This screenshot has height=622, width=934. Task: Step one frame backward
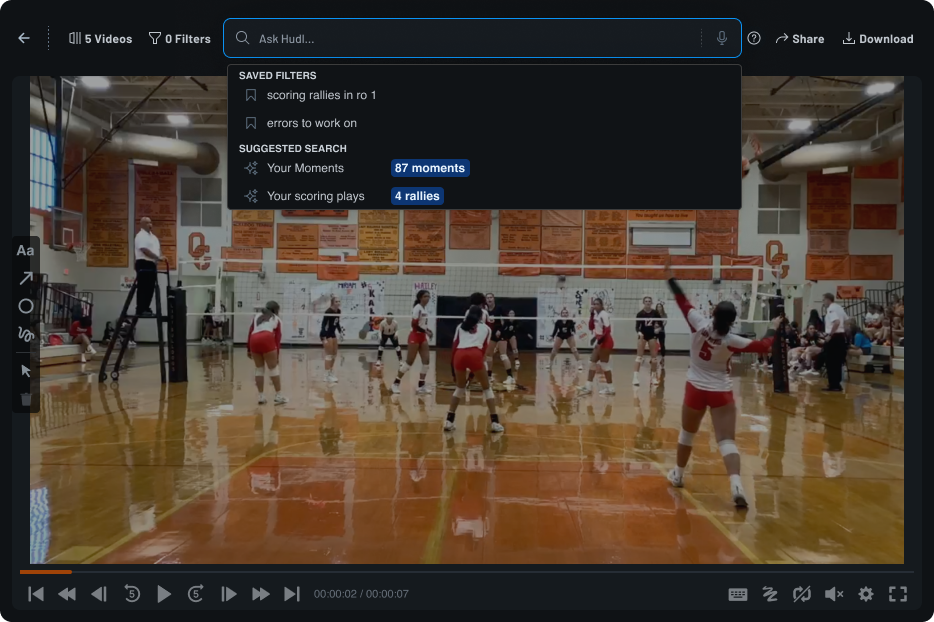(x=99, y=594)
